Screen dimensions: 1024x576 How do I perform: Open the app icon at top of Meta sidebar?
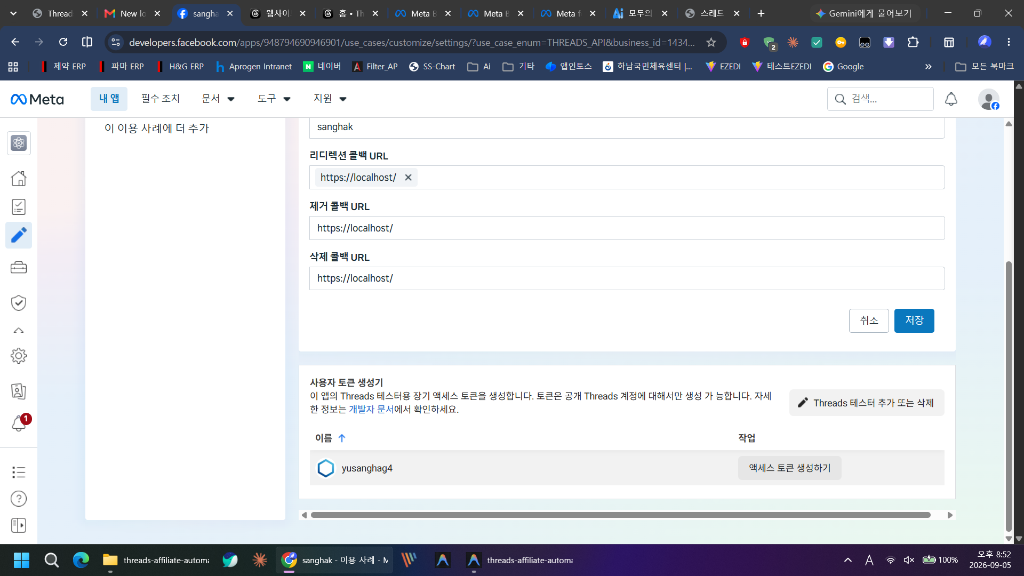(18, 143)
